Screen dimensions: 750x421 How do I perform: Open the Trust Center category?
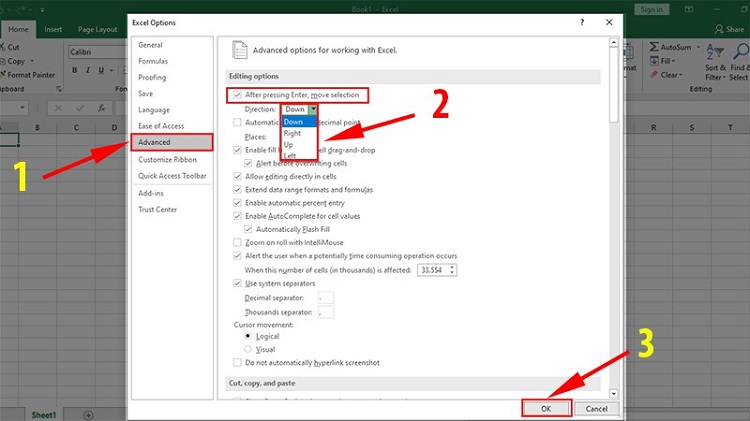(157, 210)
